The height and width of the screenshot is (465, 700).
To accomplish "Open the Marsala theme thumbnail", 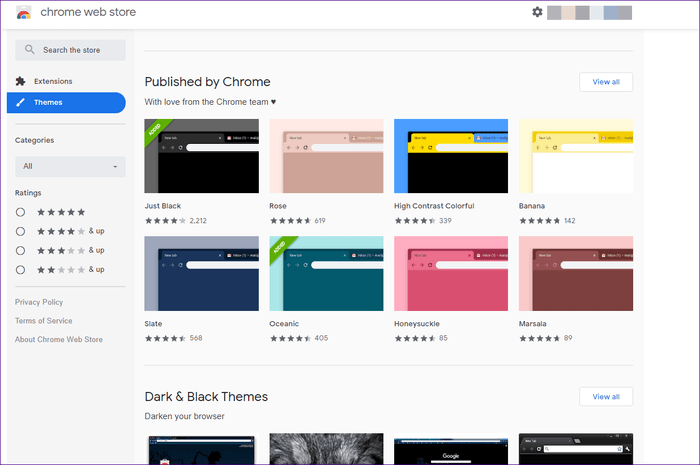I will (576, 274).
